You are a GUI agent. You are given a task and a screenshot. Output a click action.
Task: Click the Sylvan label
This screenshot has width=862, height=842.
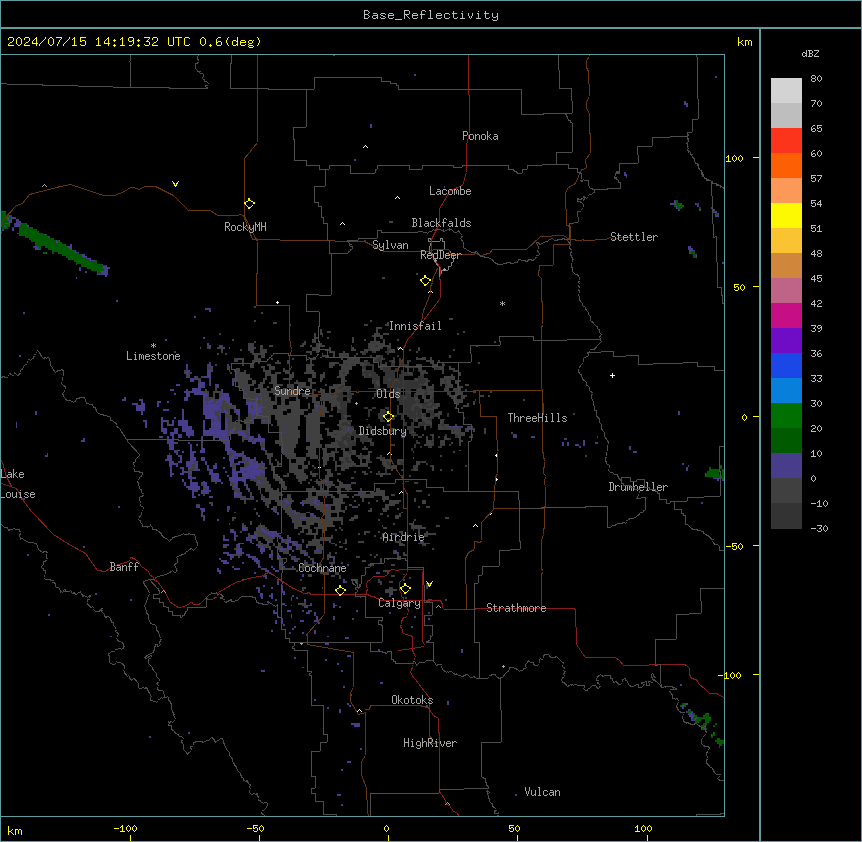click(390, 245)
